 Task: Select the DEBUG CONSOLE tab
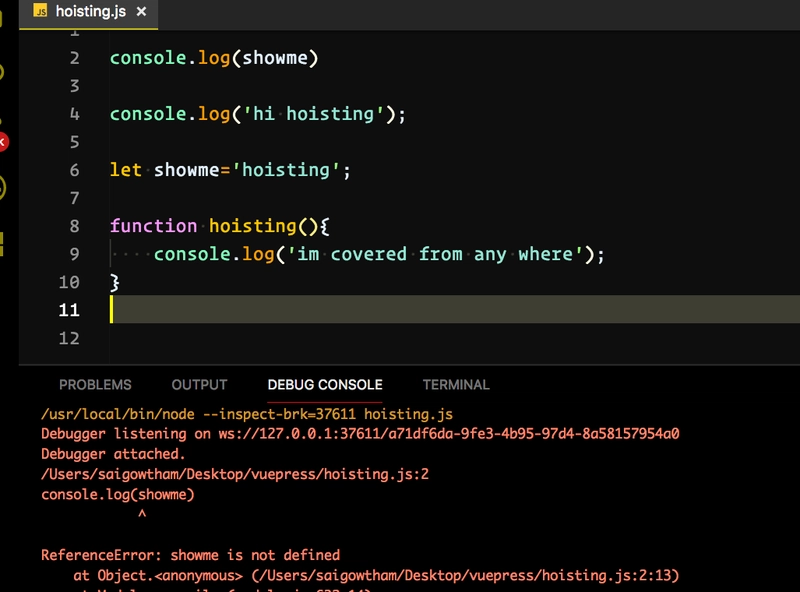pyautogui.click(x=325, y=385)
